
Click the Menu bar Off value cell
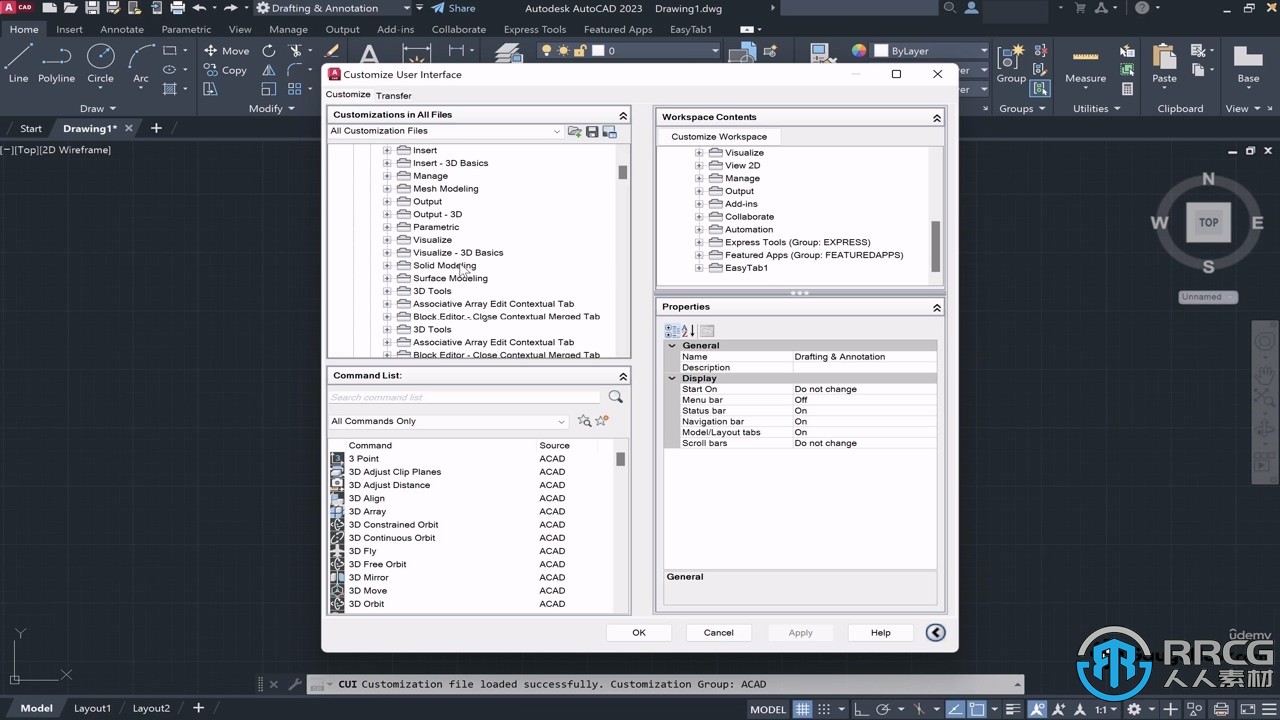pos(864,400)
